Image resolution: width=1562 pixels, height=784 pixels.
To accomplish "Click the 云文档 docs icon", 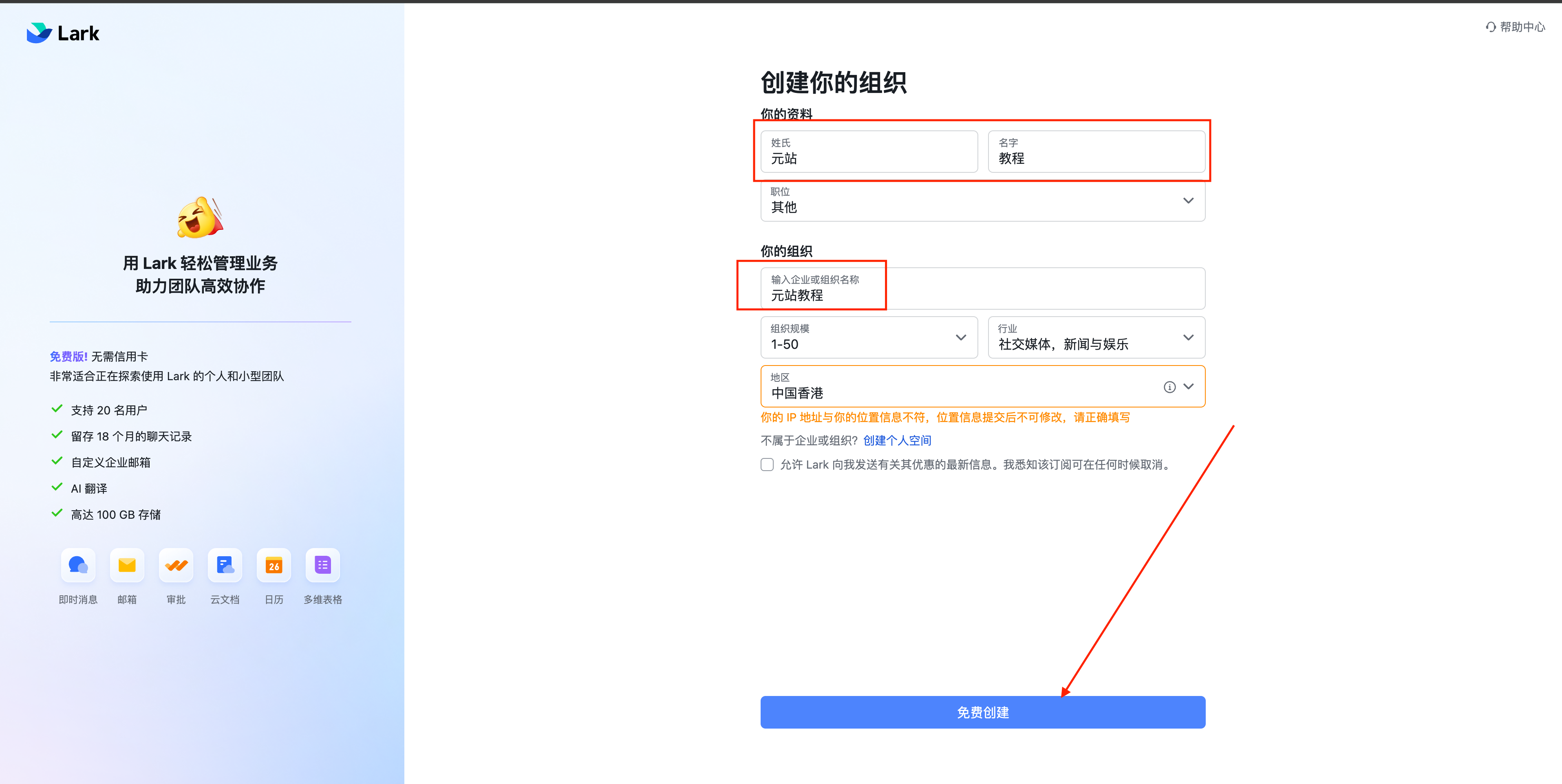I will pos(225,565).
